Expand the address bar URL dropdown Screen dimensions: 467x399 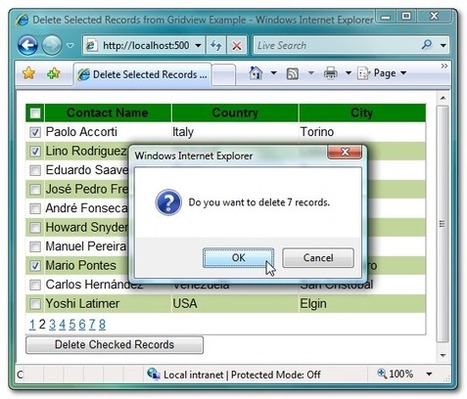[x=198, y=45]
